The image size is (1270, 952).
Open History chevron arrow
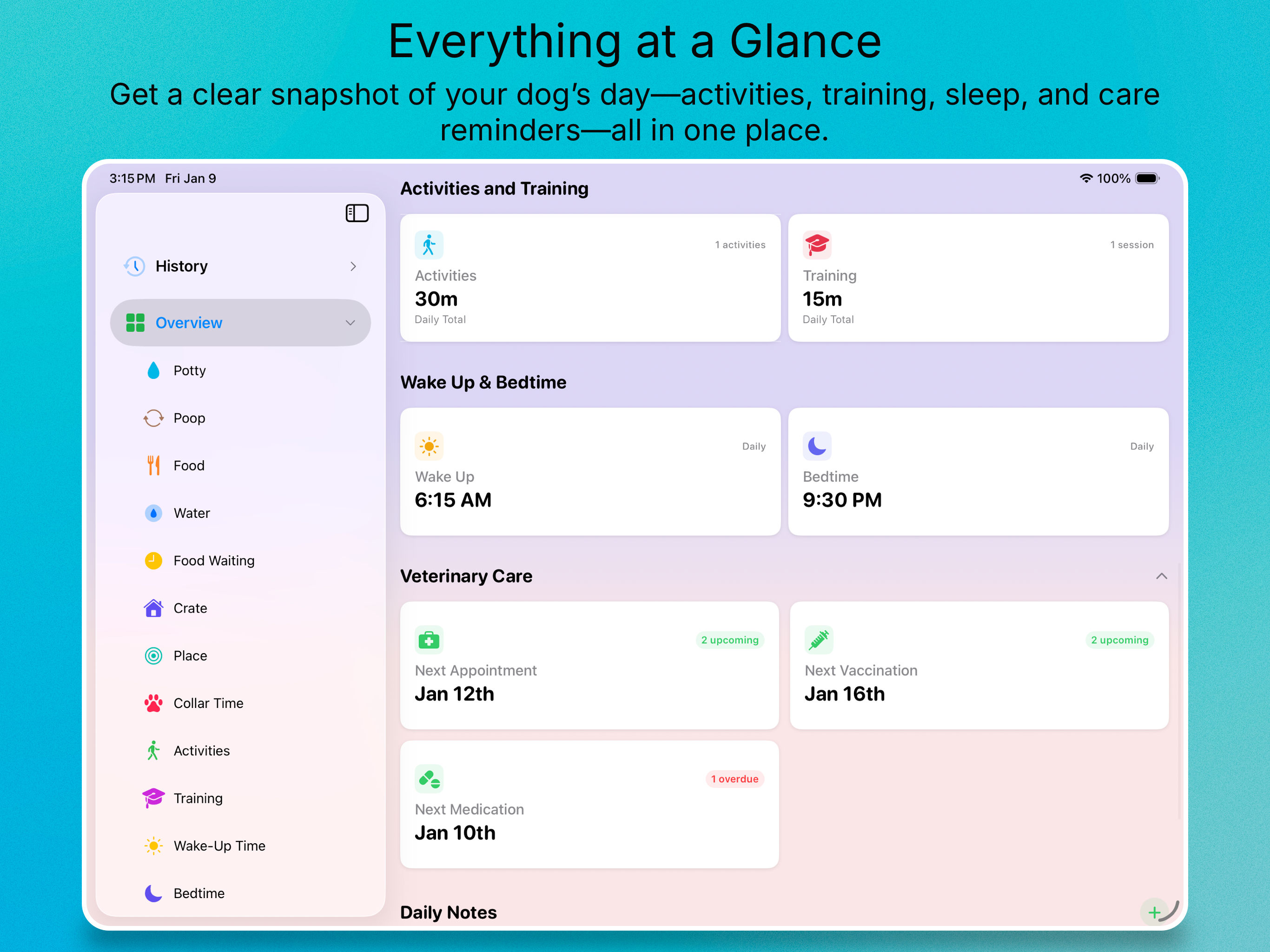click(353, 266)
